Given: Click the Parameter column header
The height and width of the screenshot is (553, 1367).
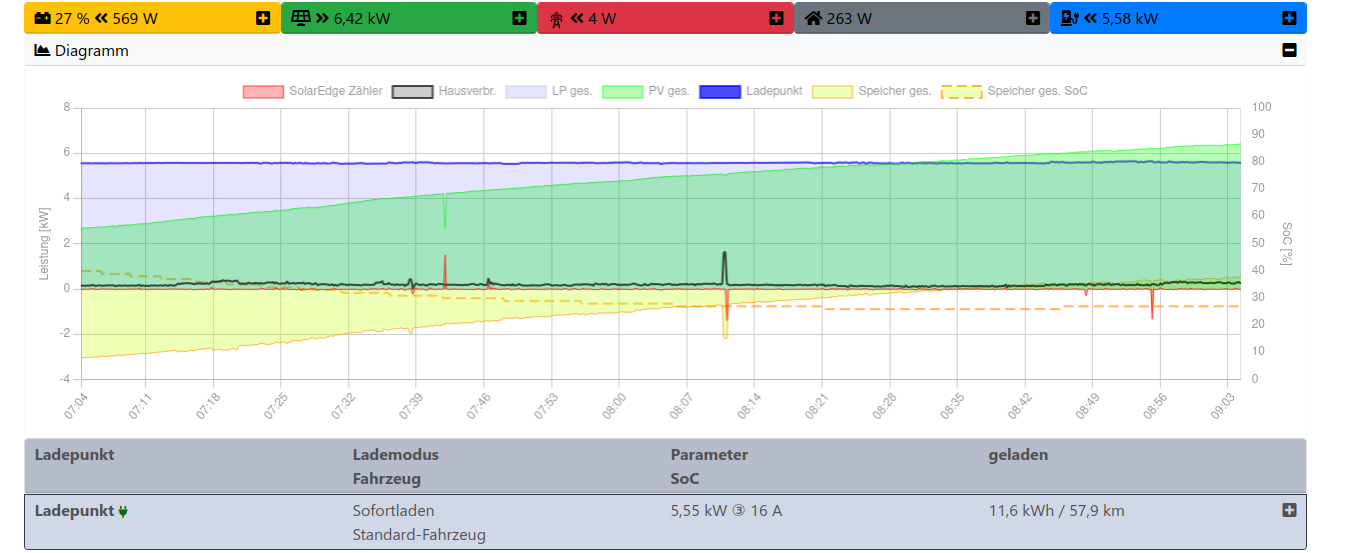Looking at the screenshot, I should (709, 455).
